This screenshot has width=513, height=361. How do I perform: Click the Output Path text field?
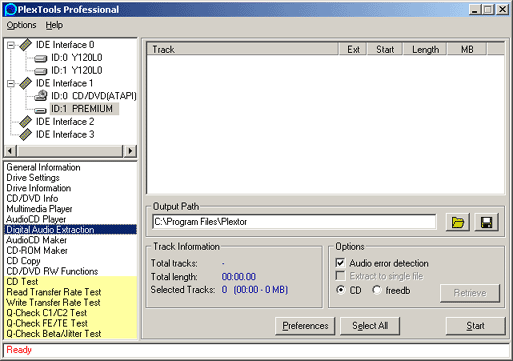[294, 222]
